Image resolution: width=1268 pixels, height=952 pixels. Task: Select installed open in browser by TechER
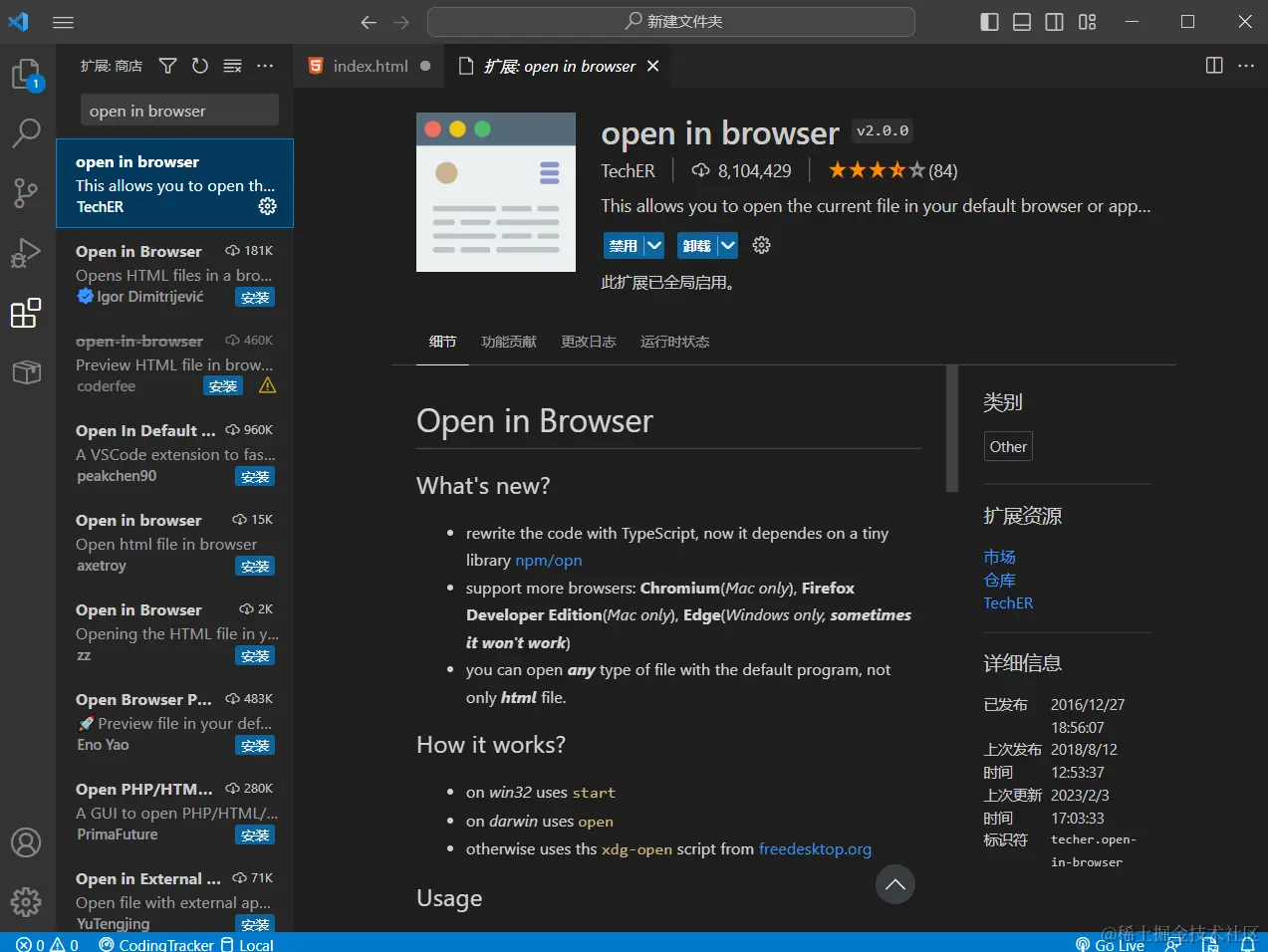175,183
